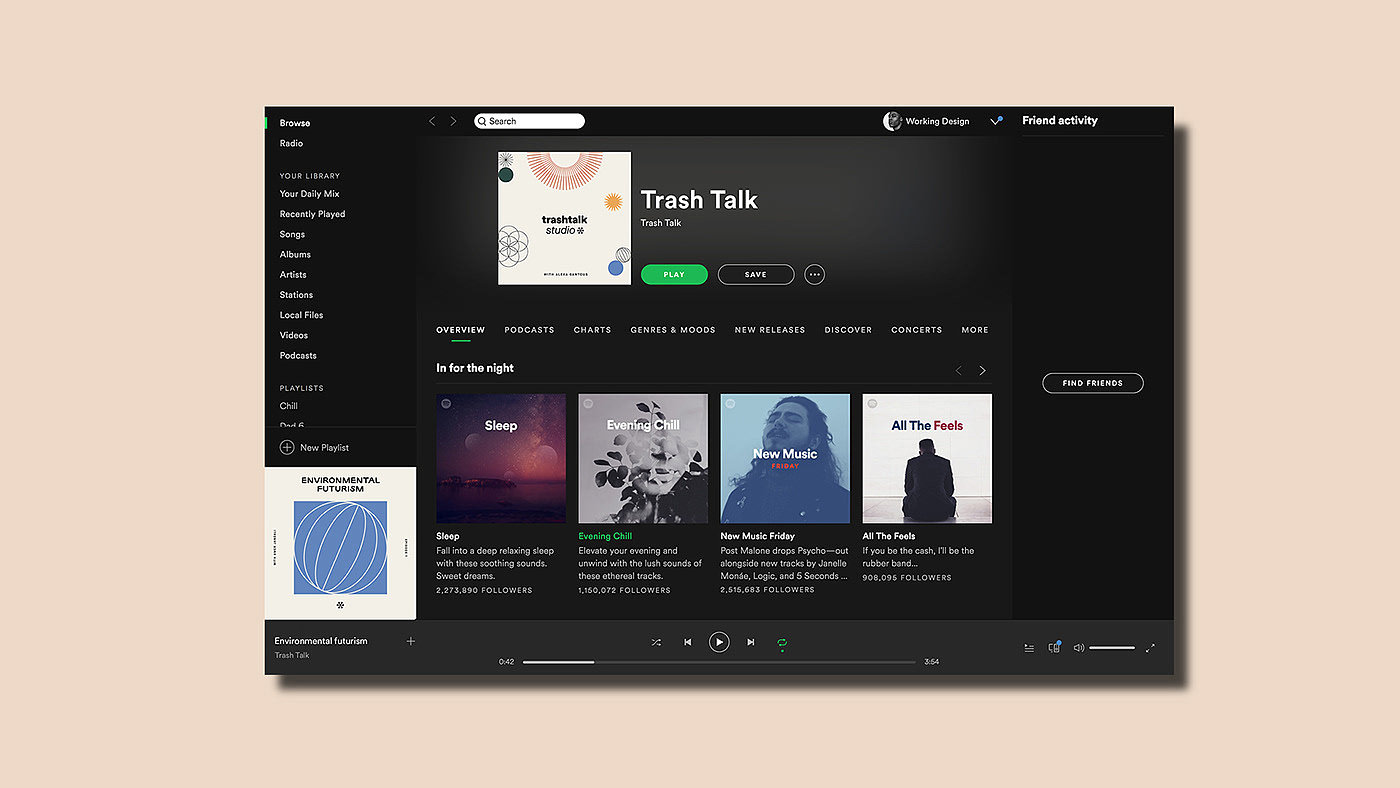
Task: Click the FIND FRIENDS button
Action: click(x=1092, y=383)
